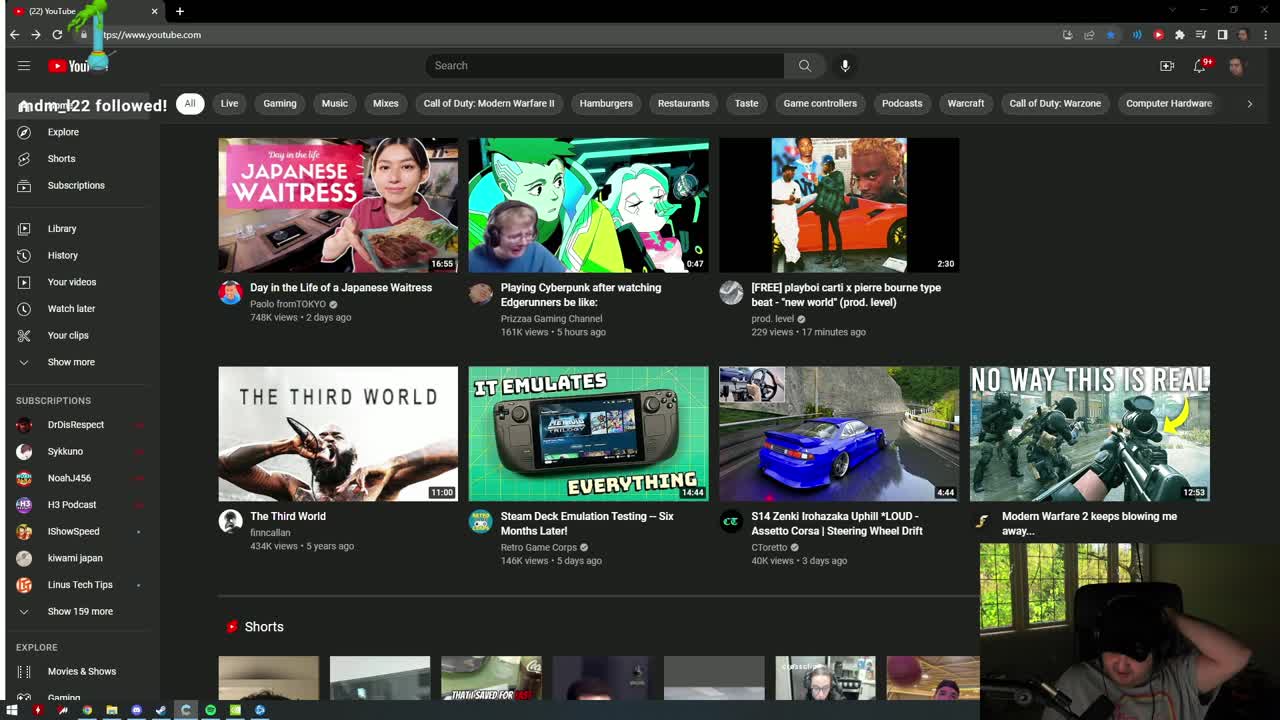Open Retro Game Corps channel avatar
Viewport: 1280px width, 720px height.
click(481, 521)
